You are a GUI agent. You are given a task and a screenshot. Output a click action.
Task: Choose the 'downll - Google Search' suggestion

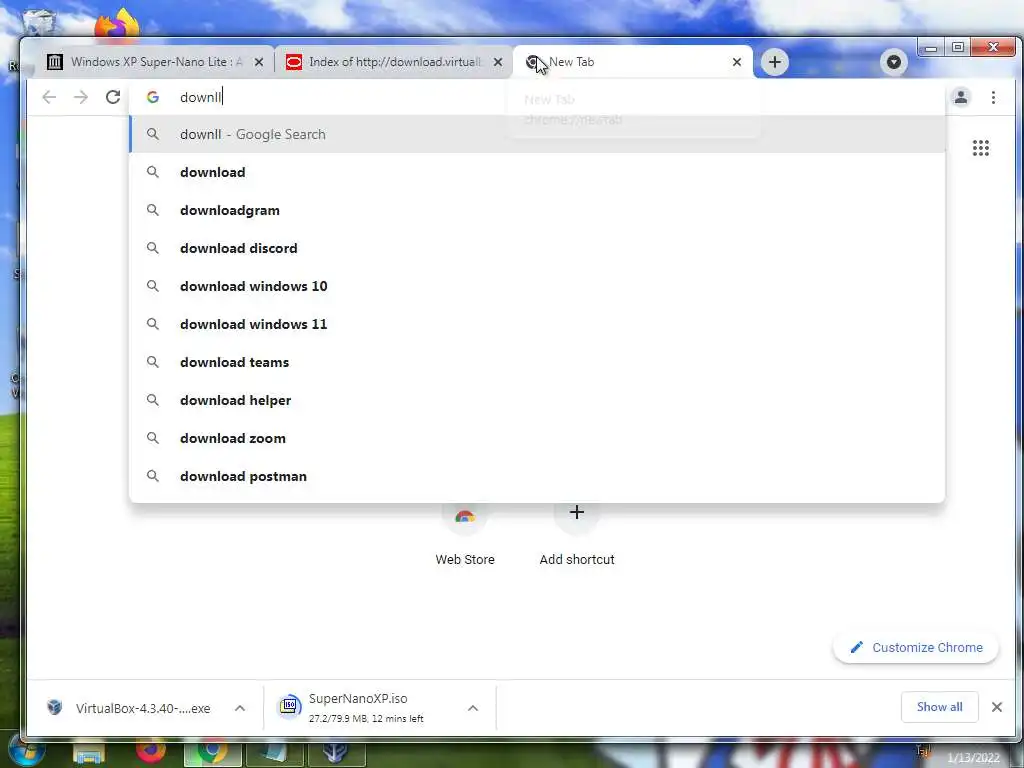coord(537,134)
